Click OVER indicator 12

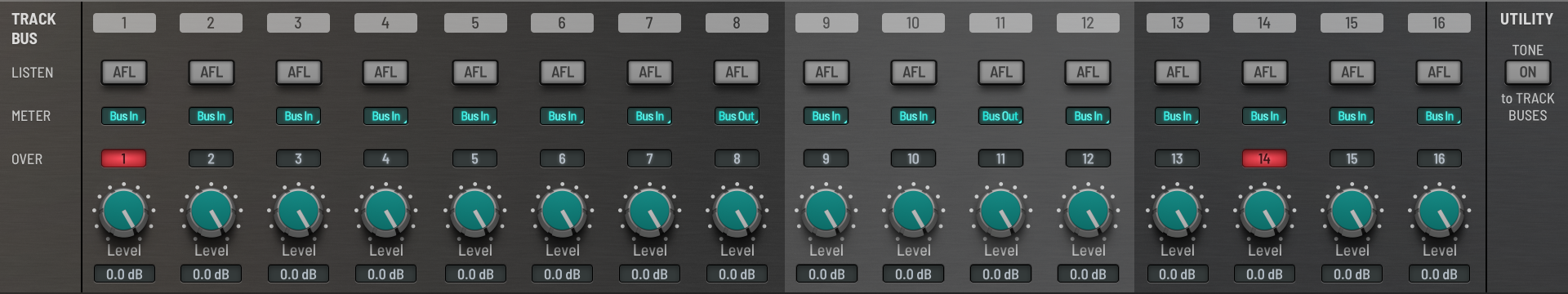[1089, 158]
